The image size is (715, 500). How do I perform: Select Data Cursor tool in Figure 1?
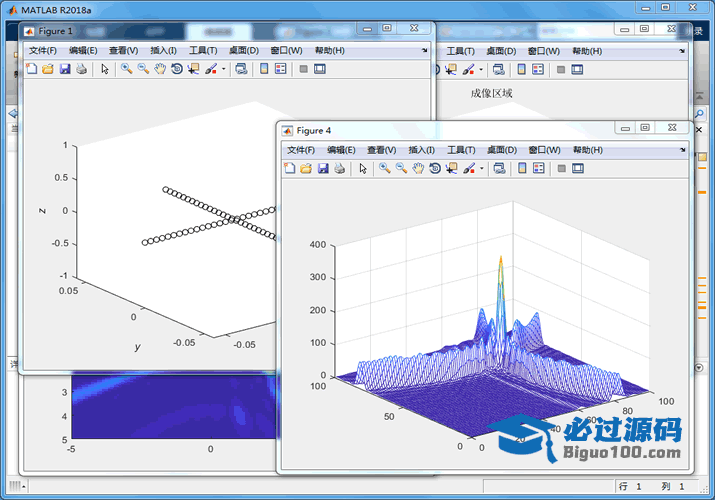pyautogui.click(x=194, y=69)
